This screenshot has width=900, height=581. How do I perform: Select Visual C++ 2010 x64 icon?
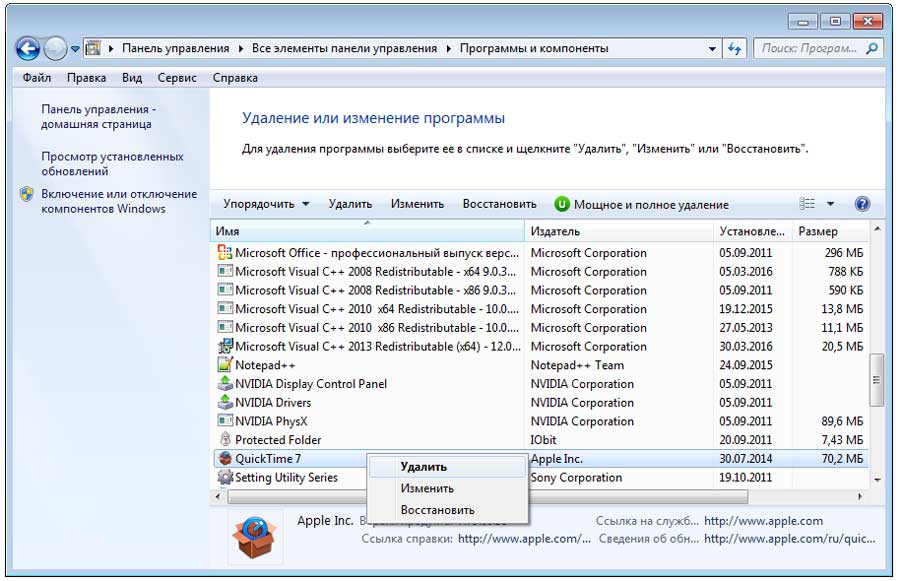pyautogui.click(x=225, y=308)
